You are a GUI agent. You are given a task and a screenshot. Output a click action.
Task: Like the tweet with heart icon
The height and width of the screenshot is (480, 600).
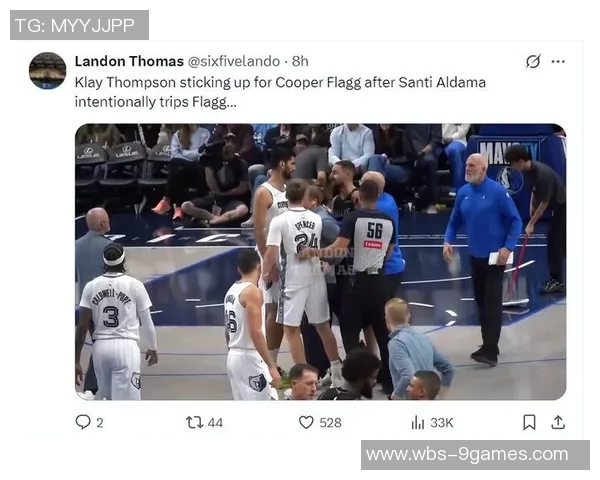pos(306,422)
